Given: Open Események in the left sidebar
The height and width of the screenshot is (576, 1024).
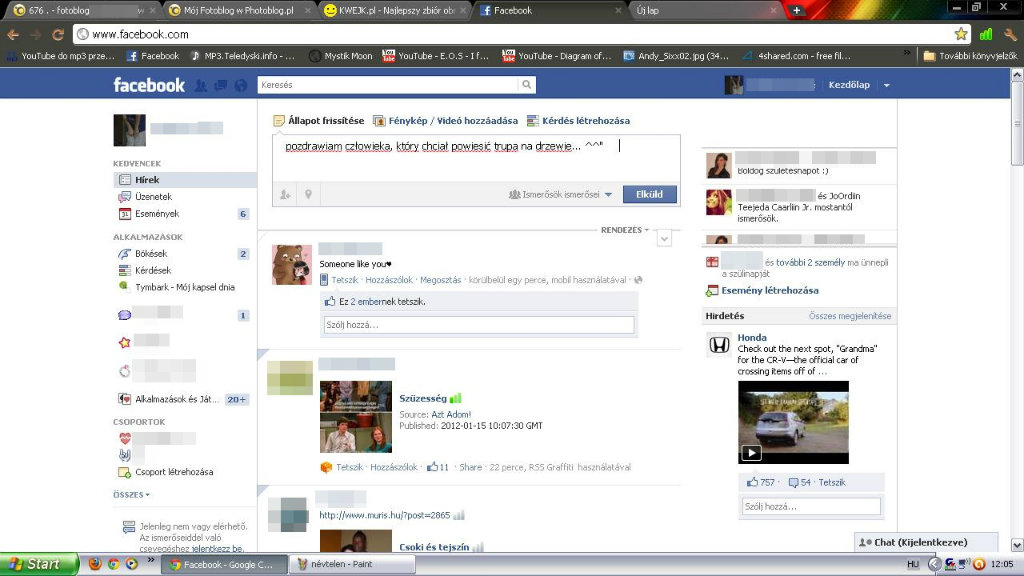Looking at the screenshot, I should pos(157,214).
